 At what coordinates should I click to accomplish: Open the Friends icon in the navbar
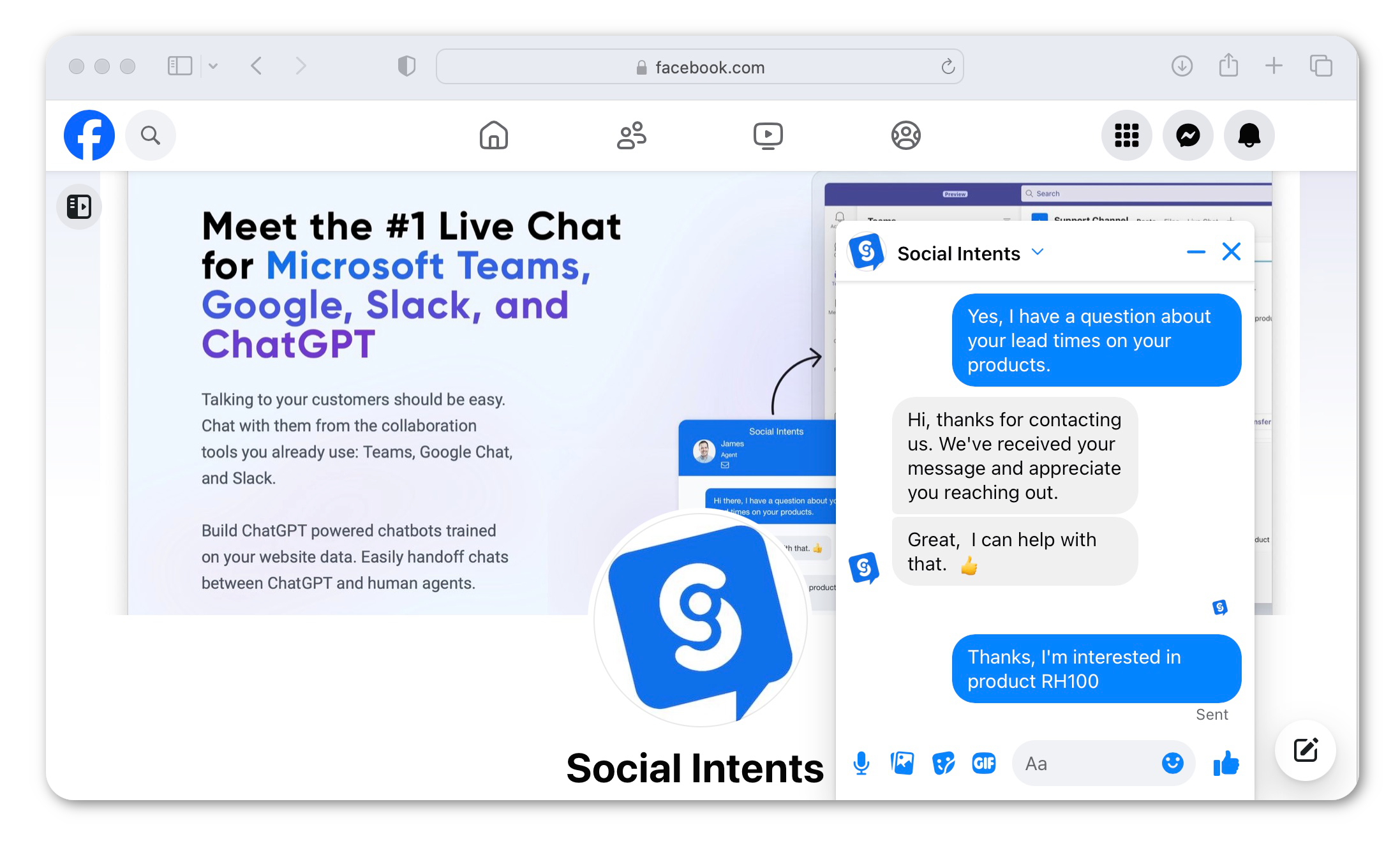[631, 135]
